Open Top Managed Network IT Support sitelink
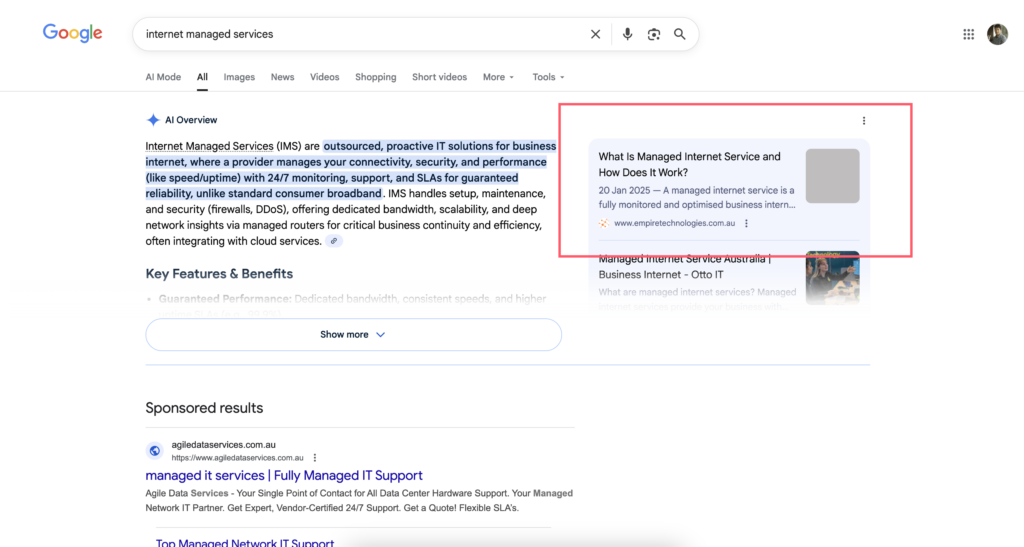The height and width of the screenshot is (547, 1024). 244,542
